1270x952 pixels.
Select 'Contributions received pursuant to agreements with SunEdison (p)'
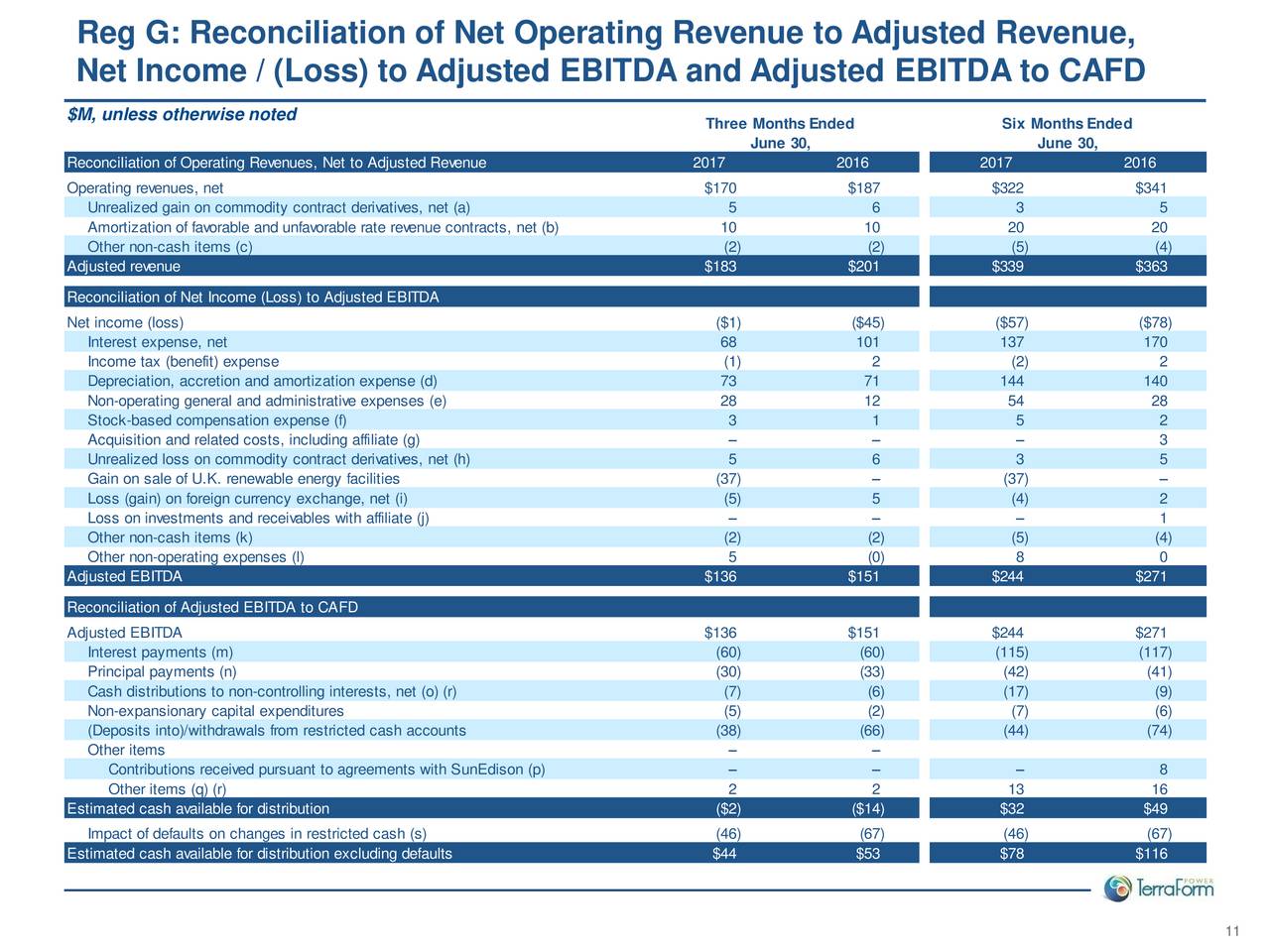[x=326, y=770]
